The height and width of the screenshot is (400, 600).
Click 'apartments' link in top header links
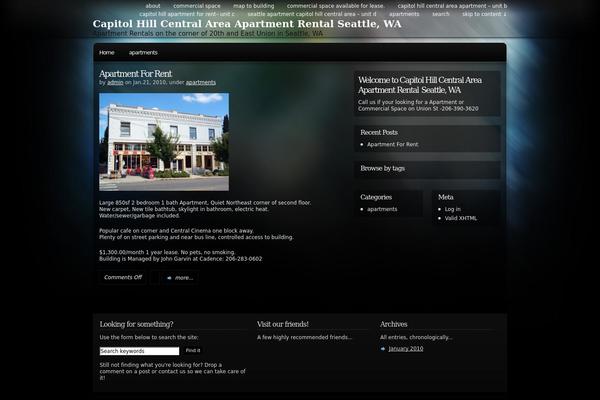coord(404,14)
